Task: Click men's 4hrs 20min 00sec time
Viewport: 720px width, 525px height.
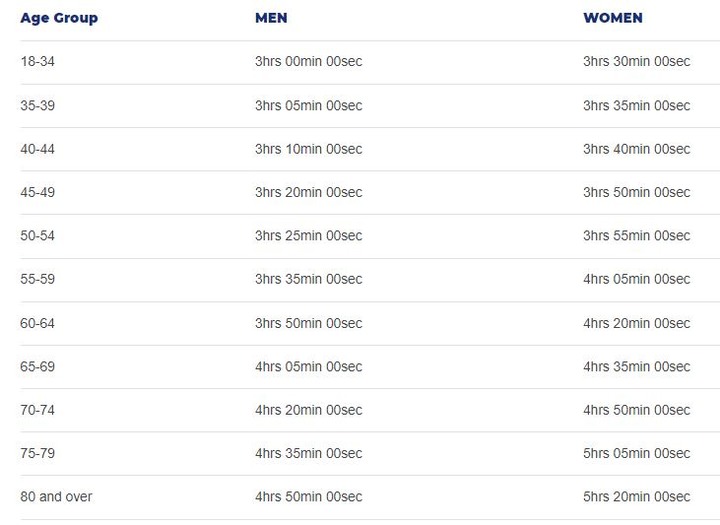Action: [x=309, y=410]
